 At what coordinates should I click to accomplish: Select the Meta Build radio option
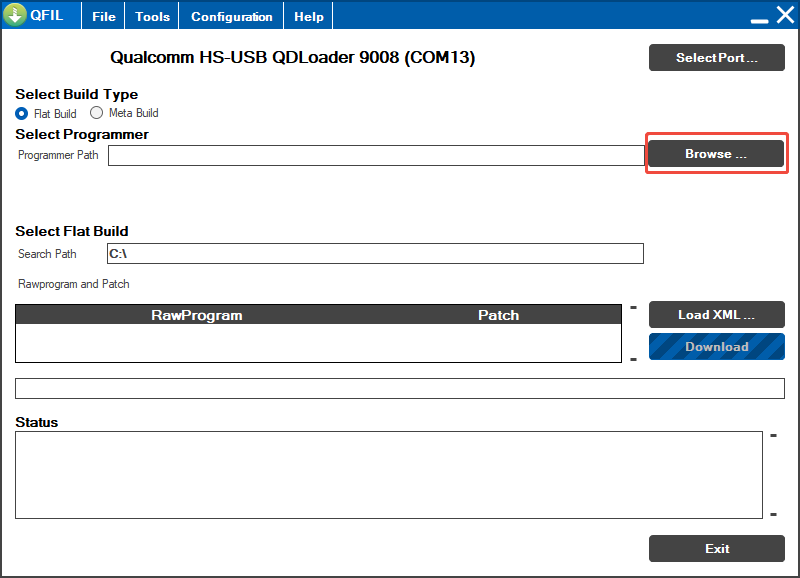coord(124,113)
